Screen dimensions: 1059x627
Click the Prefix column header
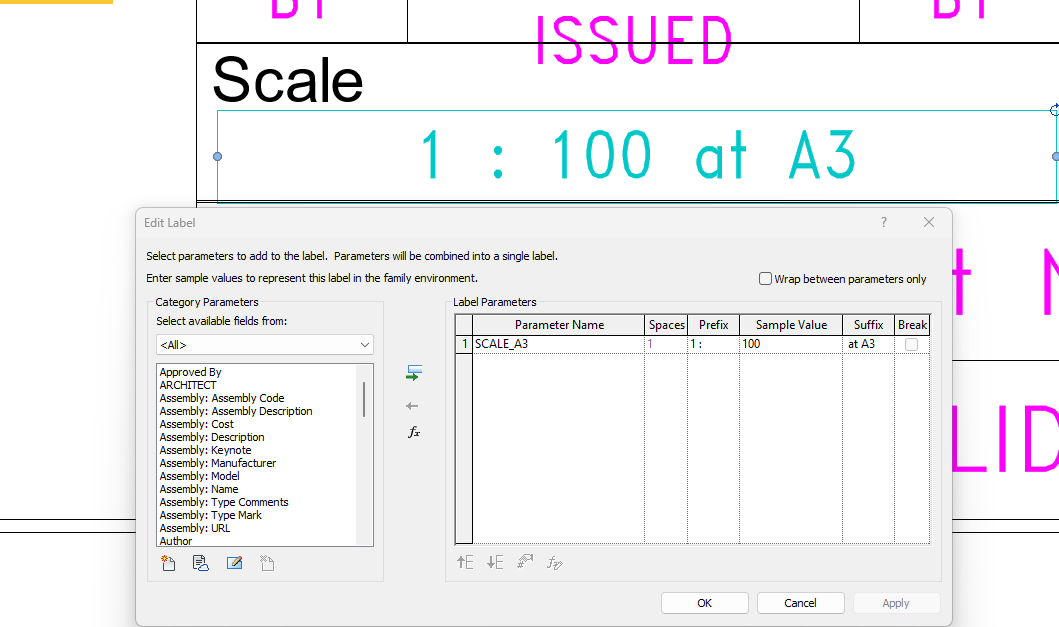click(713, 325)
